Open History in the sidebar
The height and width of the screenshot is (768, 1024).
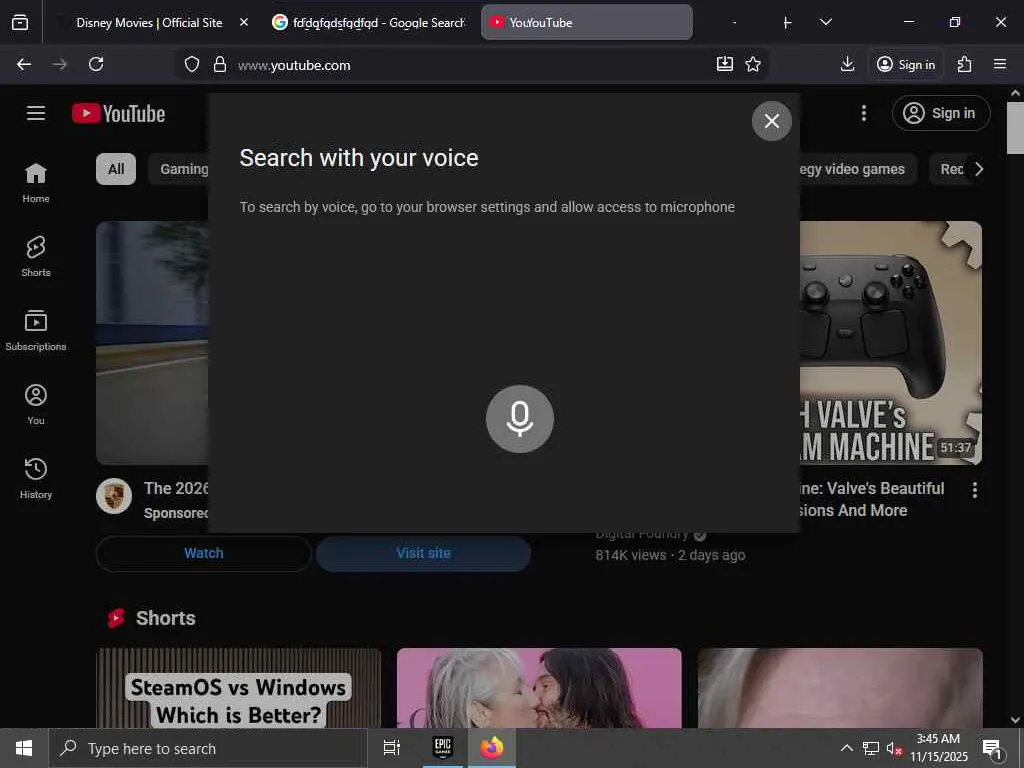pos(36,478)
